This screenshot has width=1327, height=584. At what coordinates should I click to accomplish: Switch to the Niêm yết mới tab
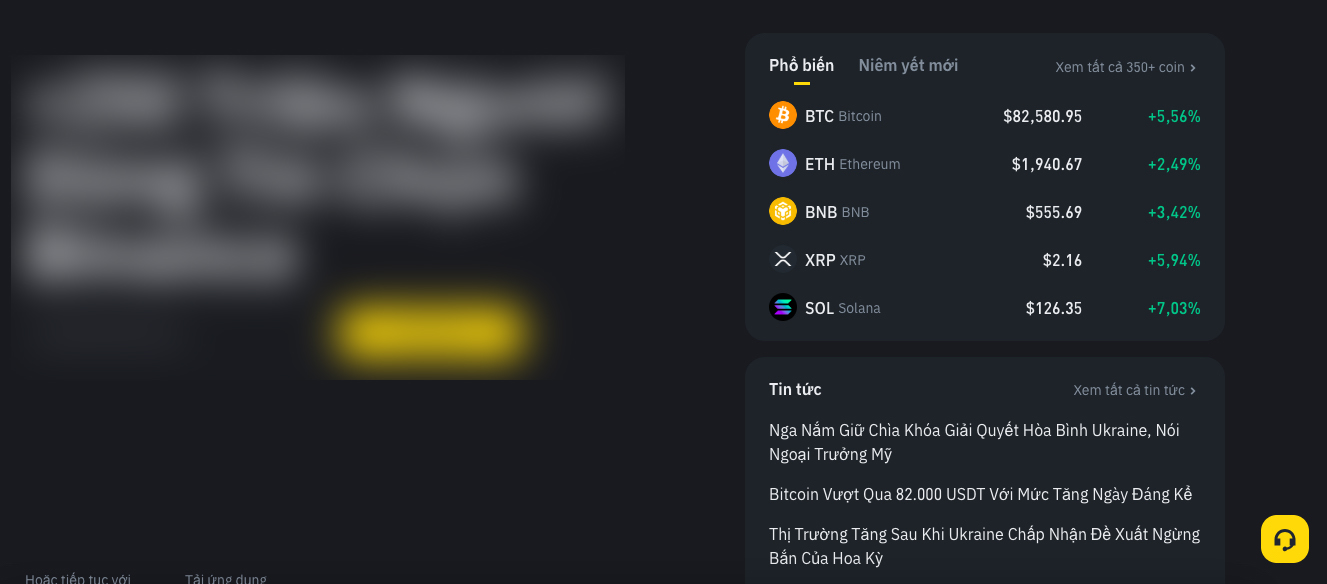(908, 66)
